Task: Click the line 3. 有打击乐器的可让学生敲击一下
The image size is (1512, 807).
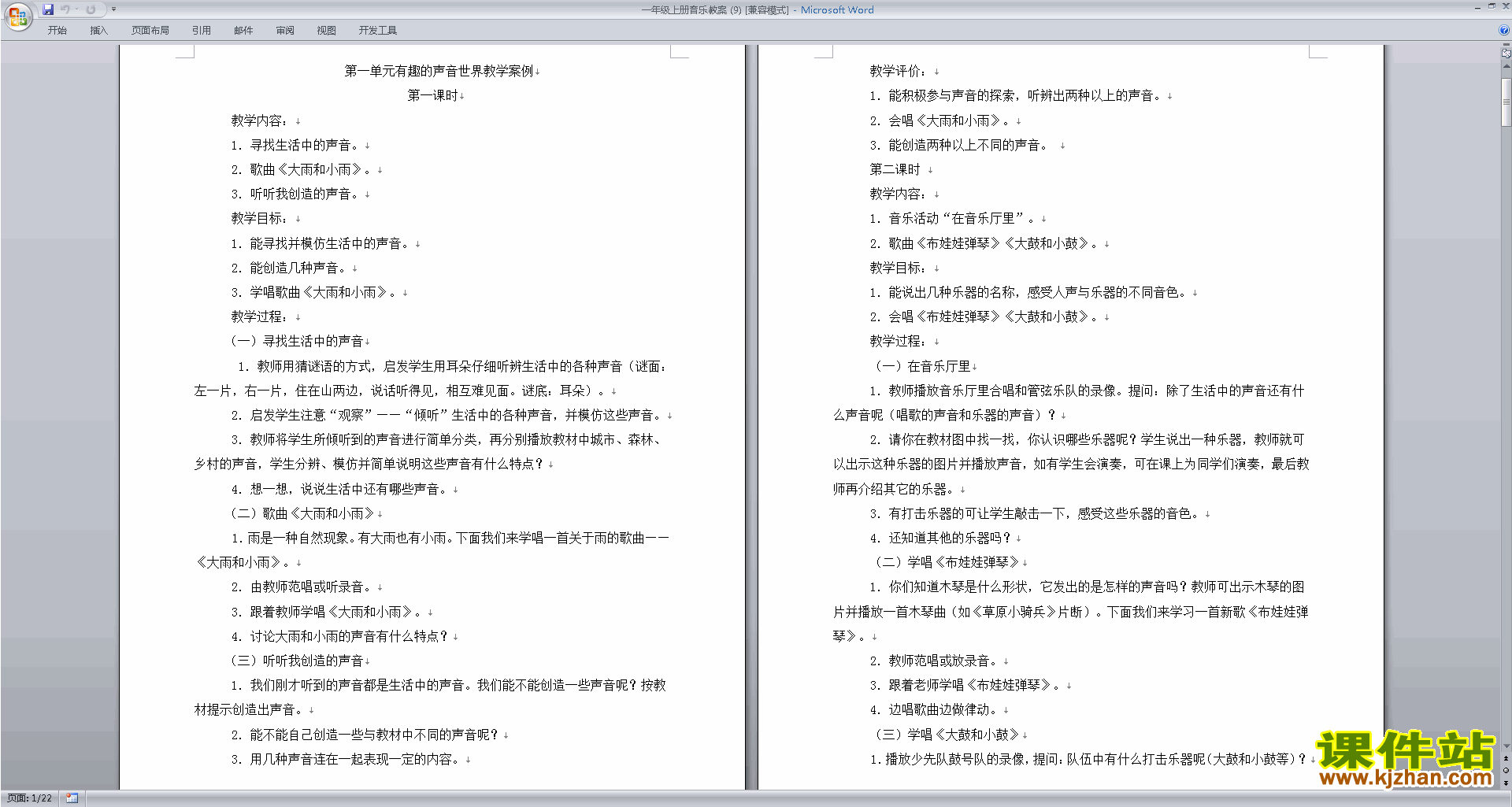Action: coord(1036,513)
